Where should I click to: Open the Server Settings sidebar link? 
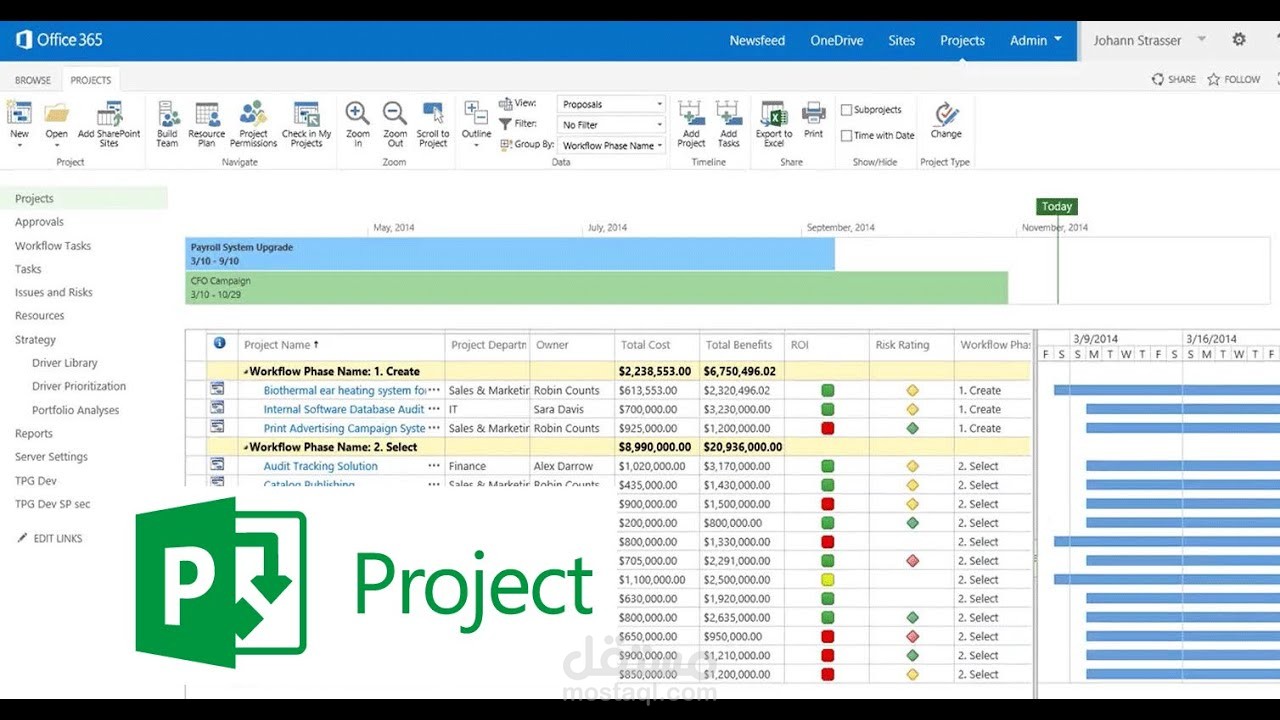51,457
